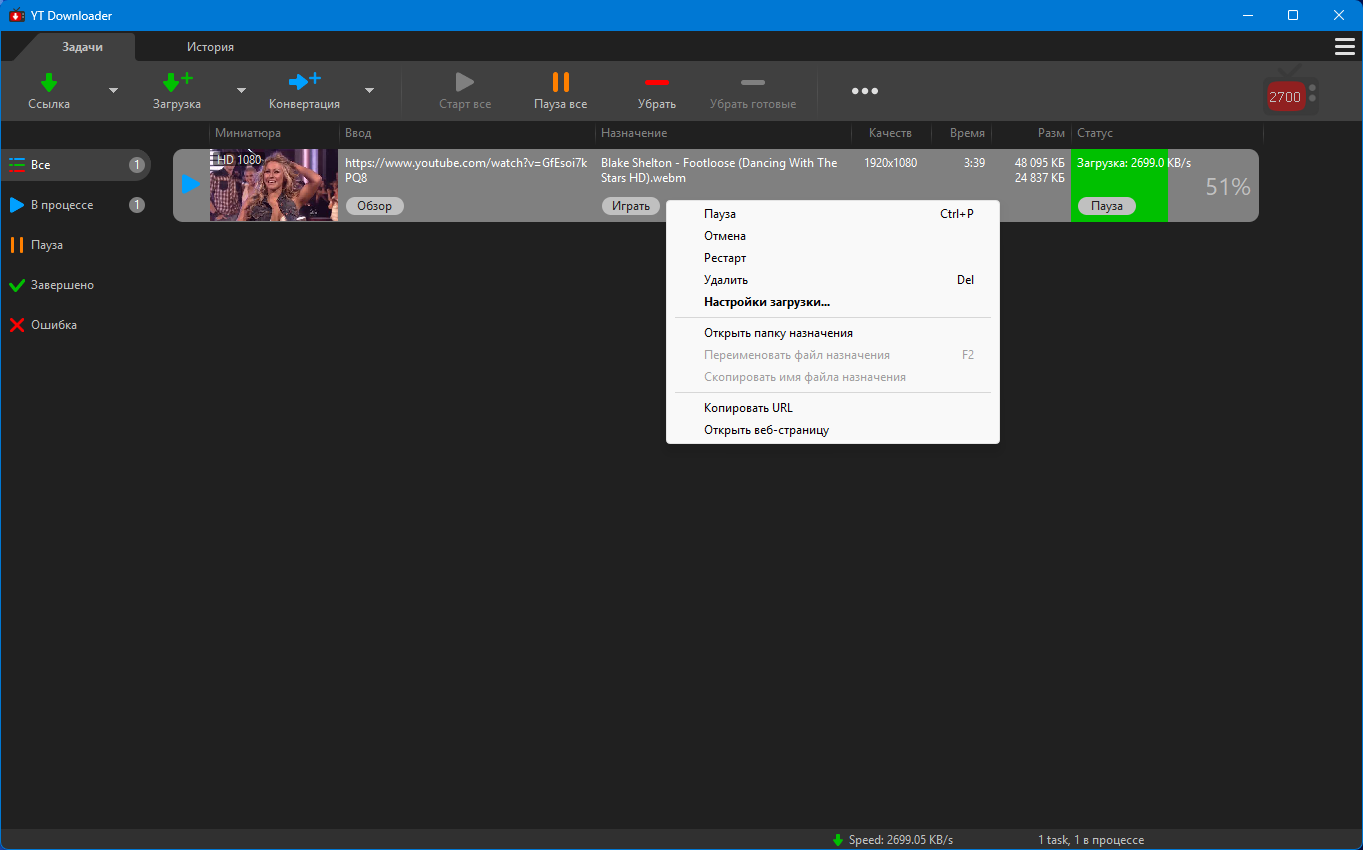Click the red Убрать remove icon
The image size is (1363, 850).
click(x=656, y=83)
